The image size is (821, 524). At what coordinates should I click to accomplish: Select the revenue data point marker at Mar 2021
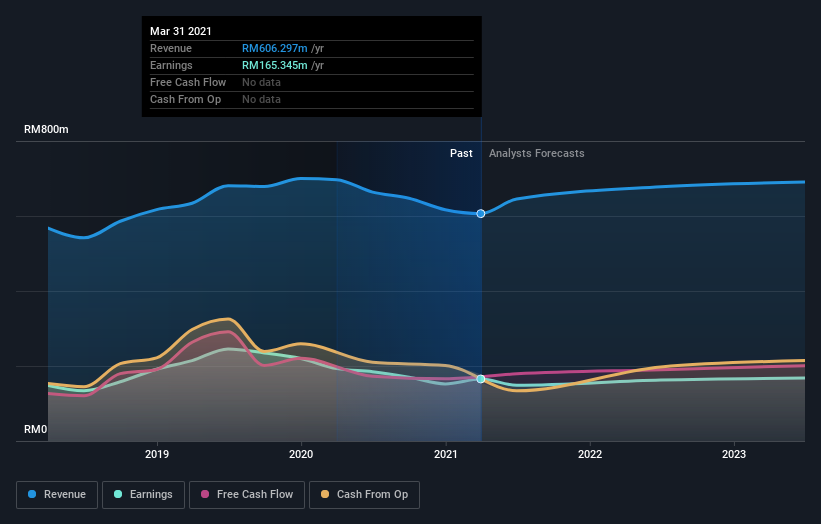coord(481,214)
